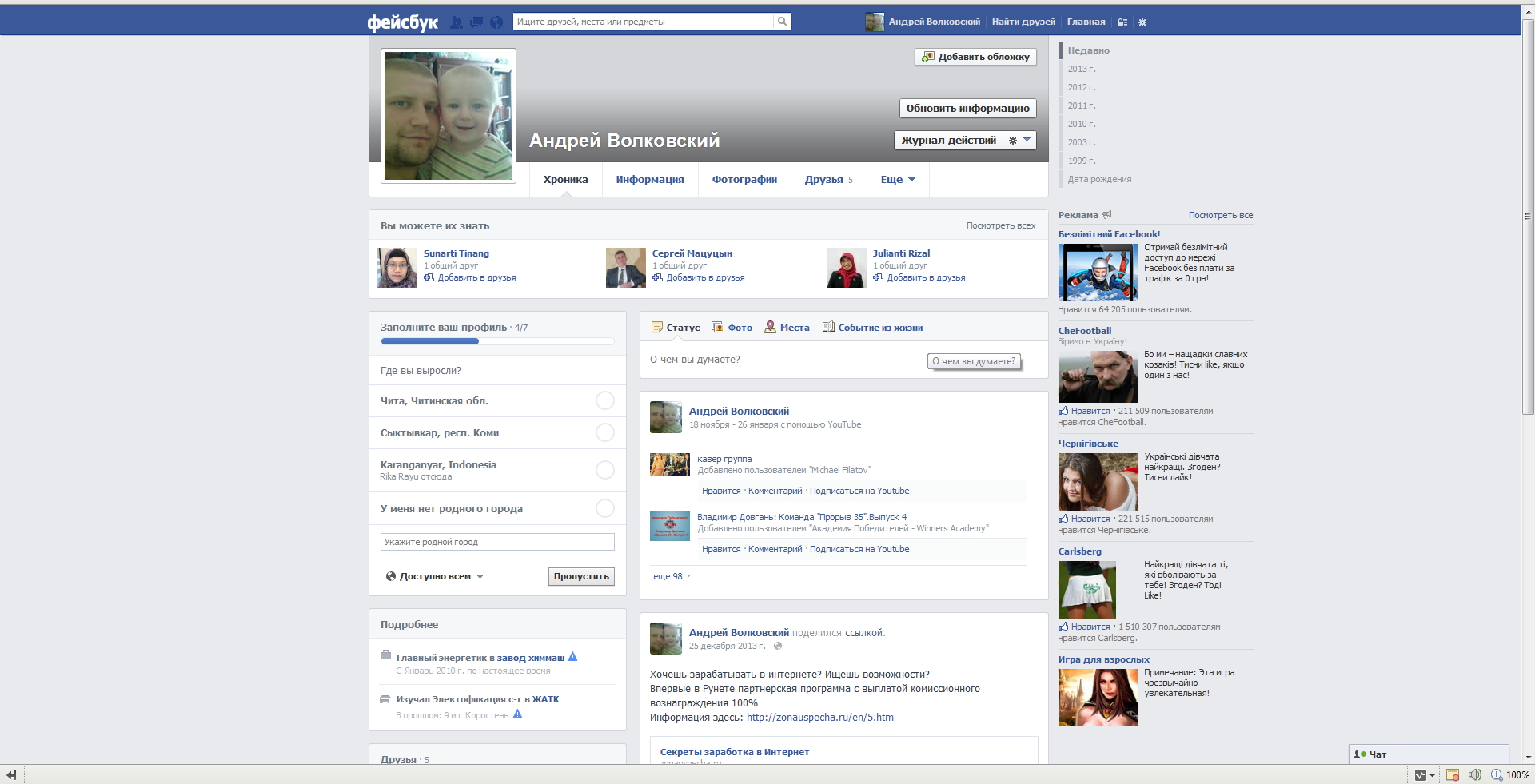Click the Пропустить button

[x=581, y=576]
